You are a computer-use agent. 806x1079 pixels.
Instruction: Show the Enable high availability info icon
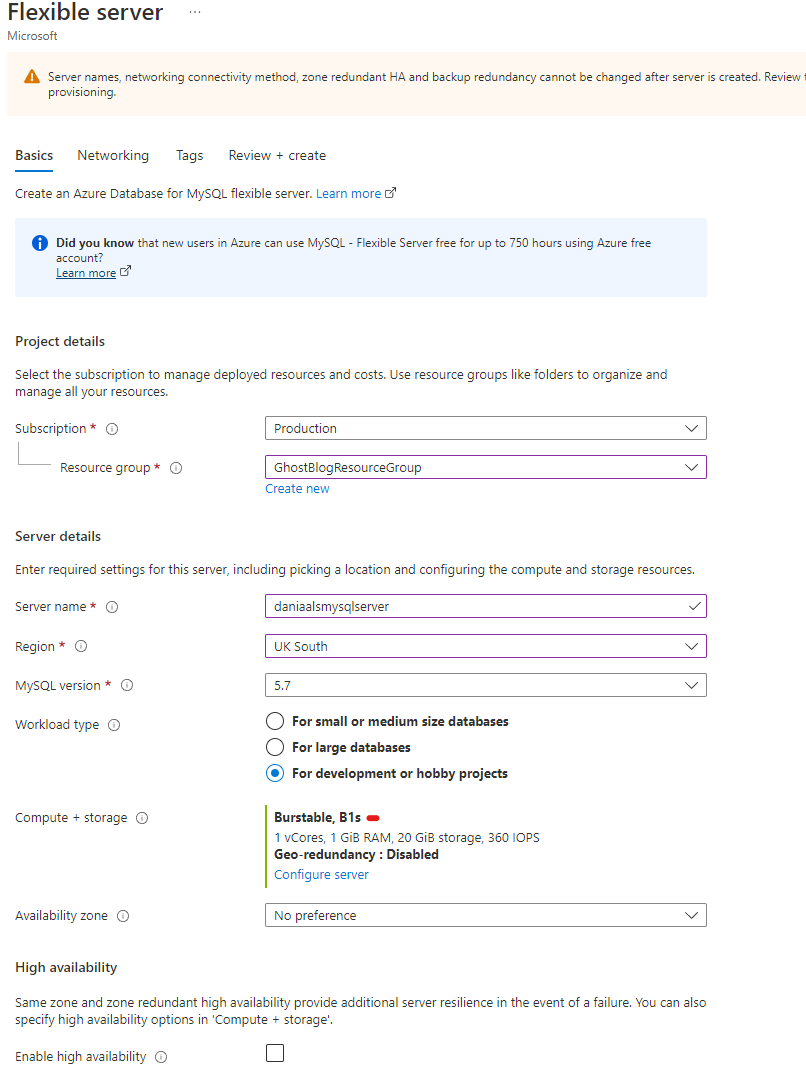pyautogui.click(x=161, y=1057)
